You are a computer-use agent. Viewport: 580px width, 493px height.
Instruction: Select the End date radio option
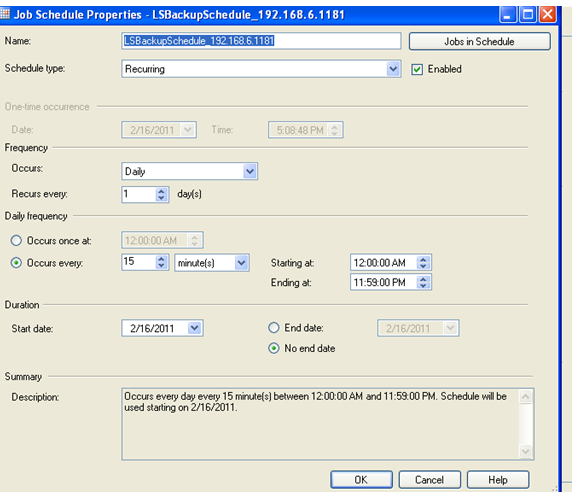coord(274,328)
